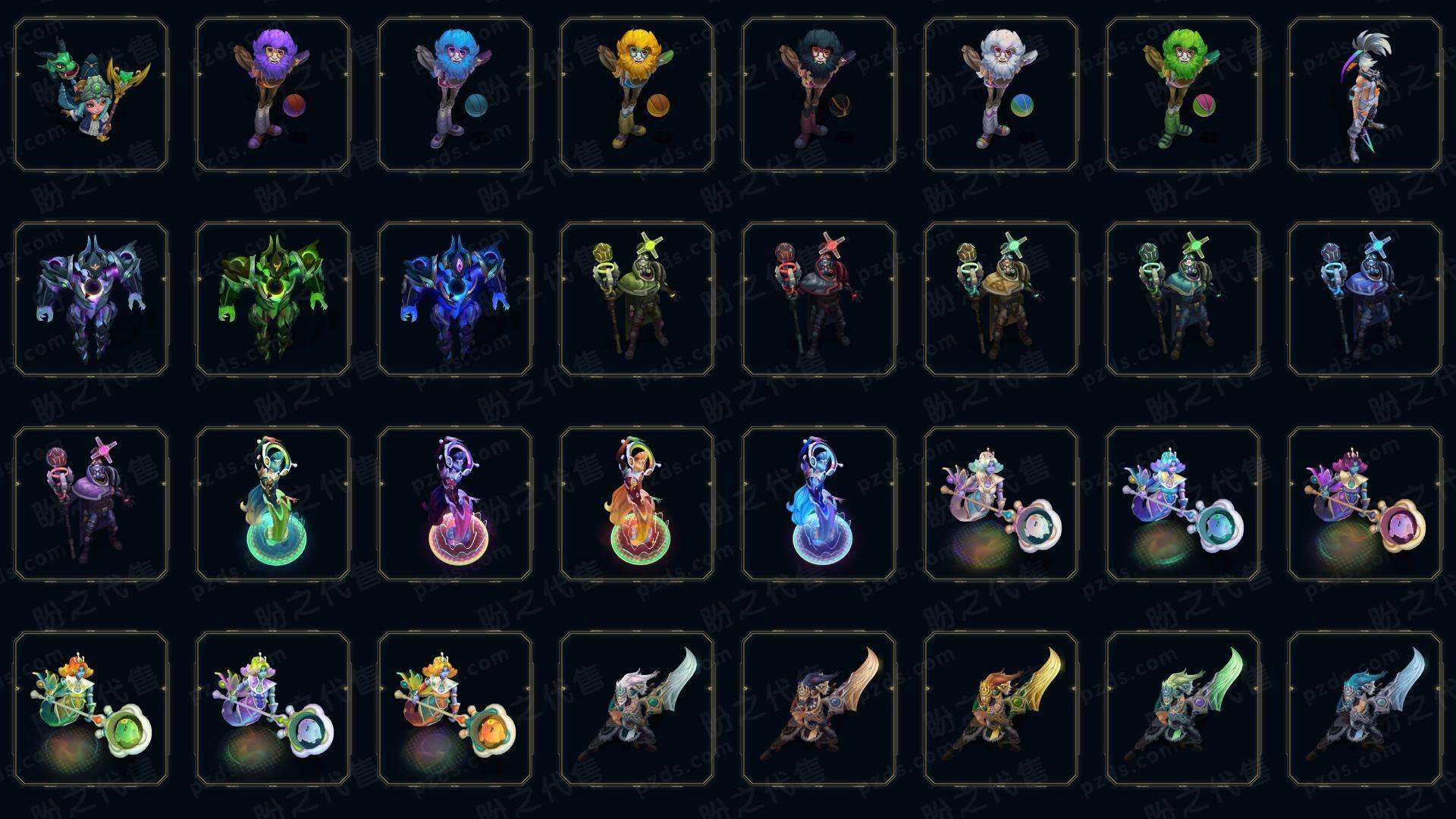Viewport: 1456px width, 819px height.
Task: Select the blue armored golem chroma
Action: click(455, 299)
